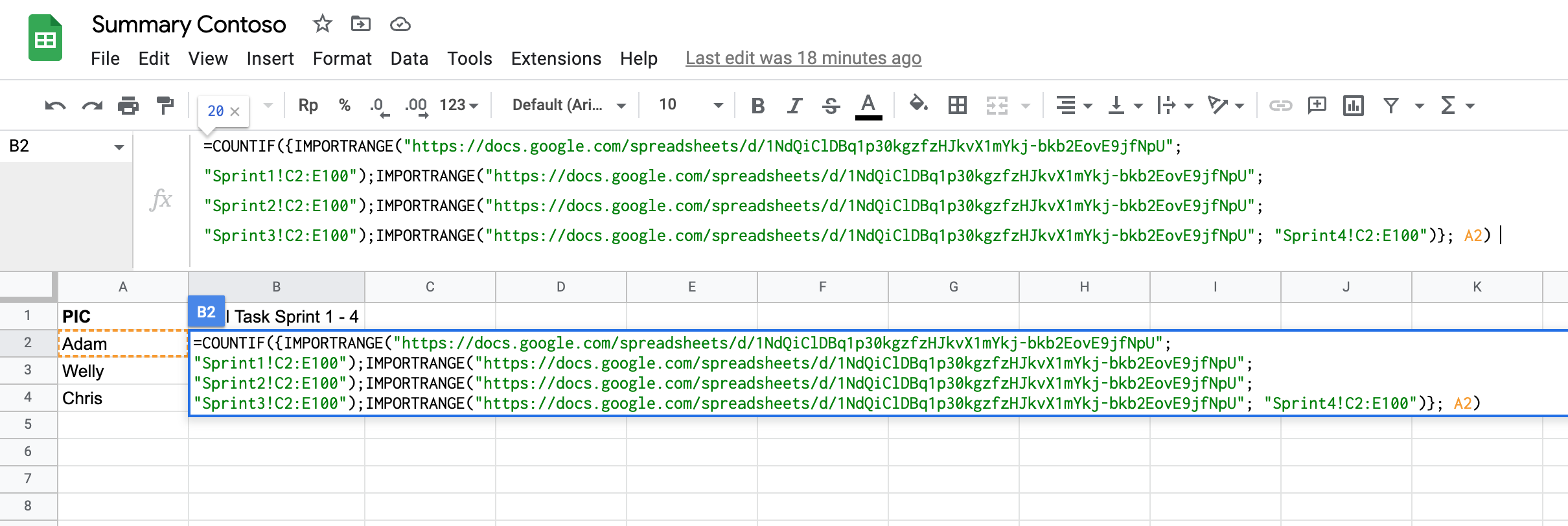Image resolution: width=1568 pixels, height=526 pixels.
Task: Open the Fill color paint bucket
Action: tap(918, 104)
